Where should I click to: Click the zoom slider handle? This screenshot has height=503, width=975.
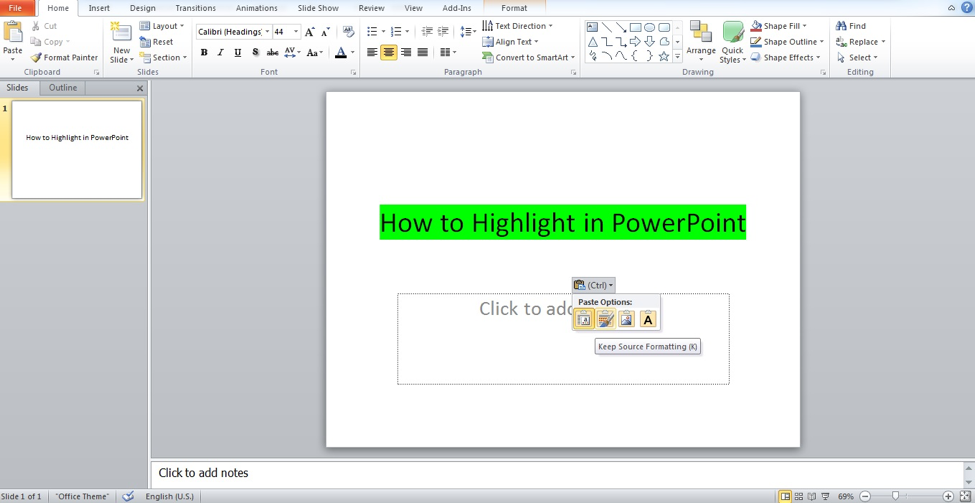(x=896, y=496)
